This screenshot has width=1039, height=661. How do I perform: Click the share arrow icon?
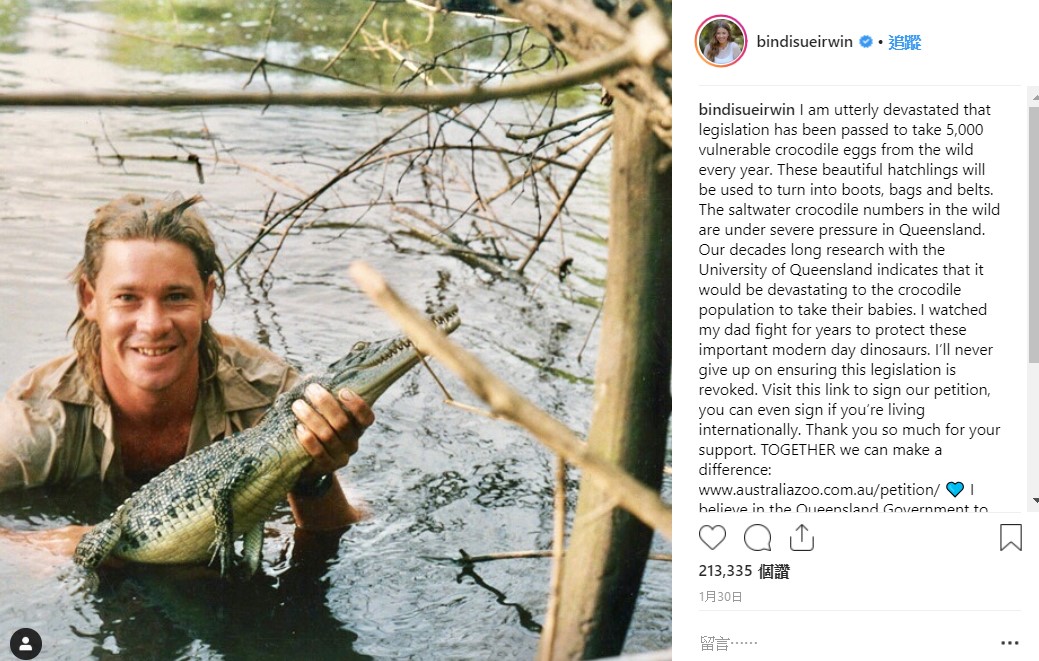801,538
